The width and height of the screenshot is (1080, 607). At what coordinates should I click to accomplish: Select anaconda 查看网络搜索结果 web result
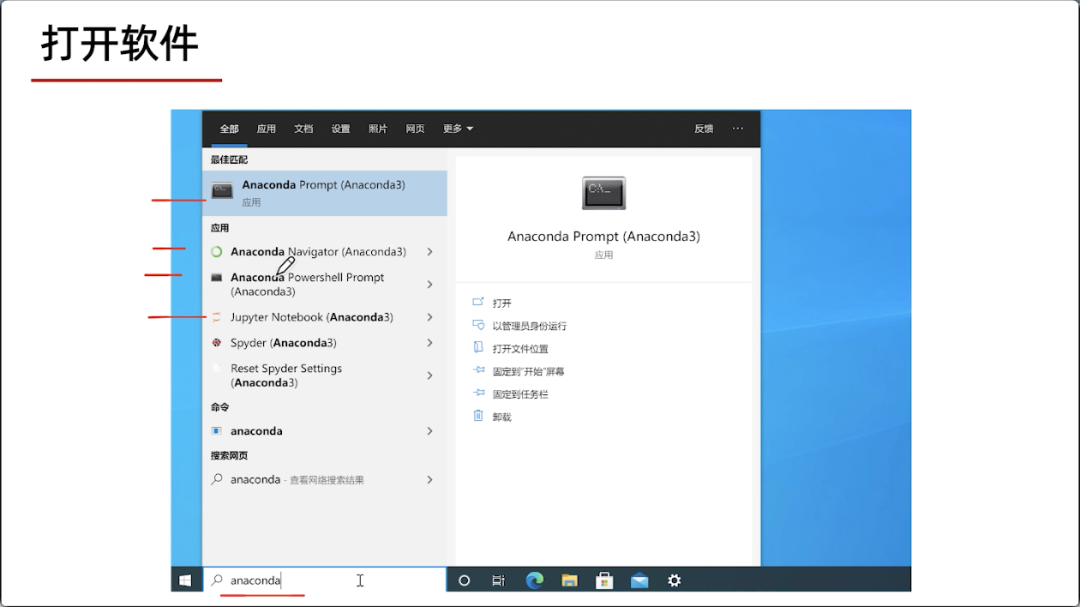[x=325, y=480]
